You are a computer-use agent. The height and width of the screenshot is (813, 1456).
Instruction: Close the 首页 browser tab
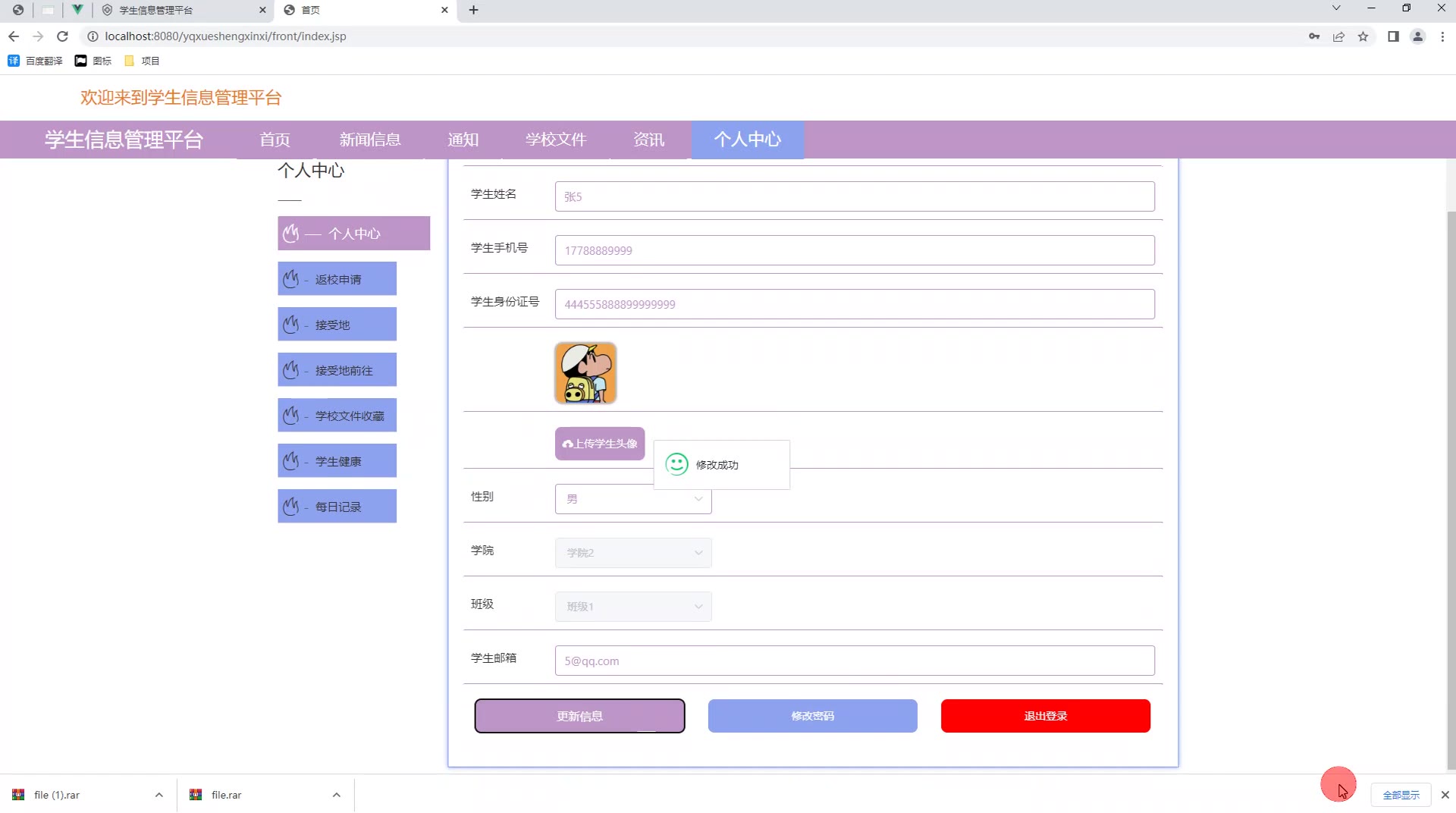pos(444,10)
